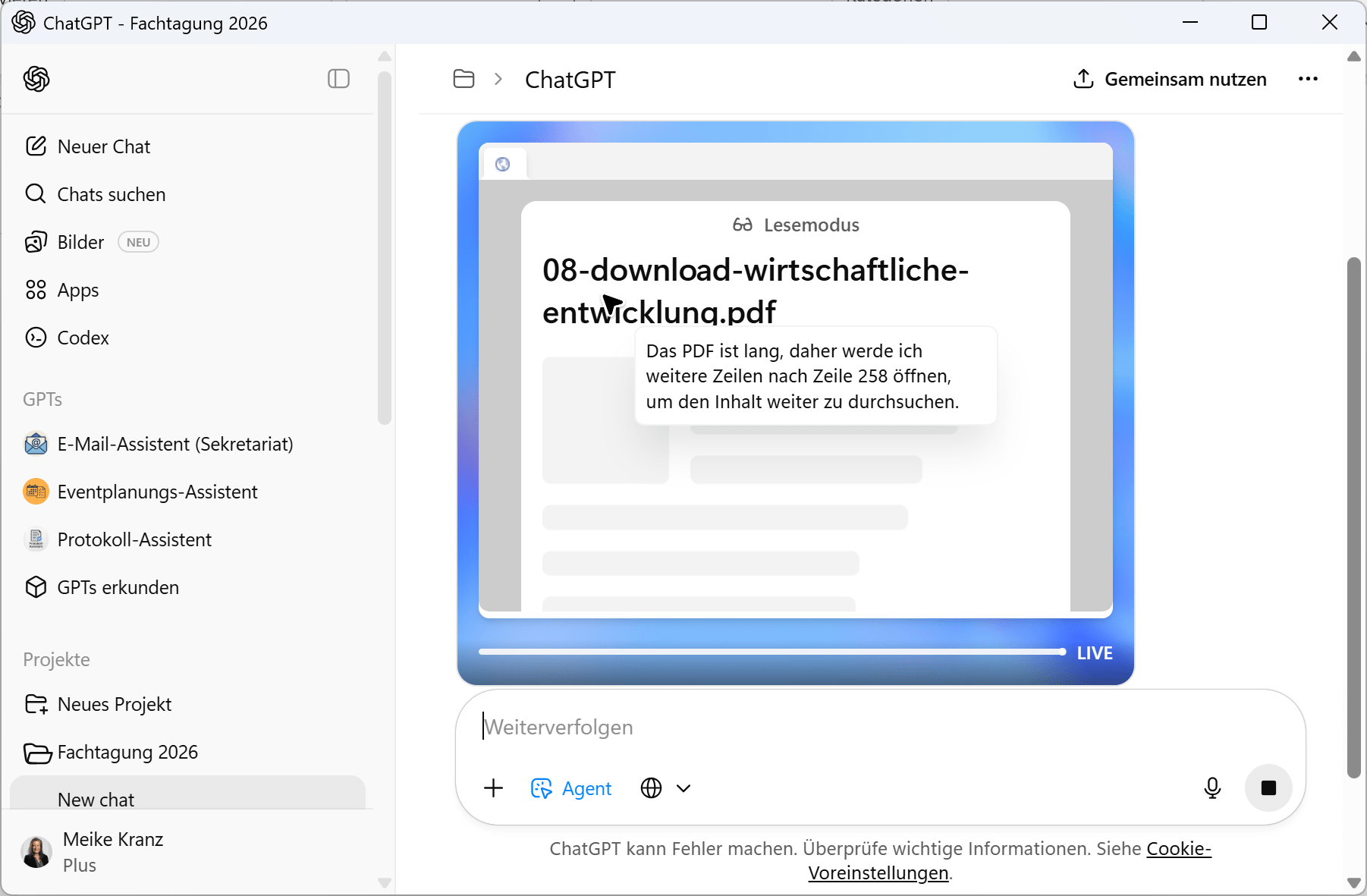1367x896 pixels.
Task: Open the three-dot more options menu
Action: [1308, 79]
